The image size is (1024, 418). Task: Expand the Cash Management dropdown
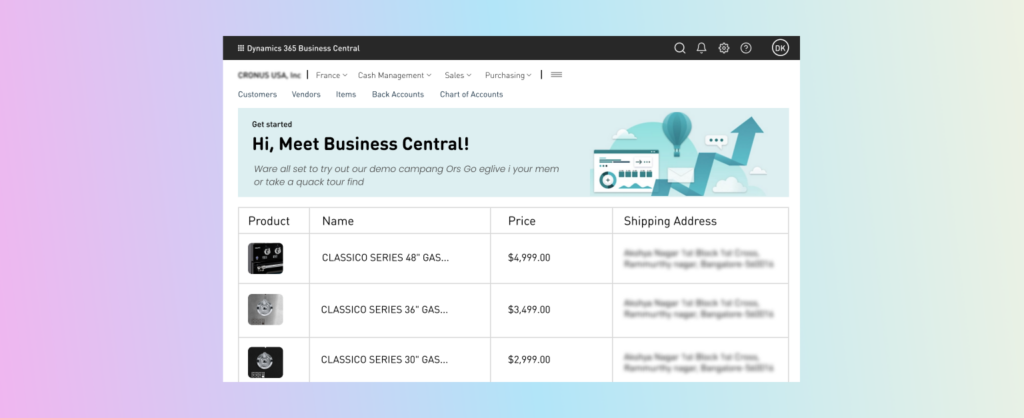click(394, 75)
